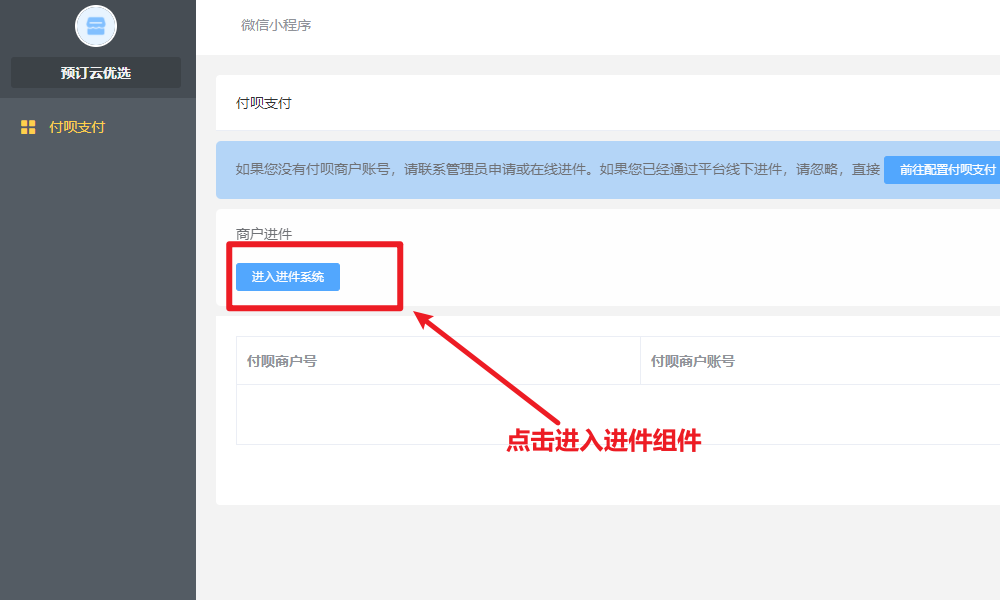The image size is (1000, 600).
Task: Click the blue notice text about 付呗商户账号
Action: (x=557, y=169)
